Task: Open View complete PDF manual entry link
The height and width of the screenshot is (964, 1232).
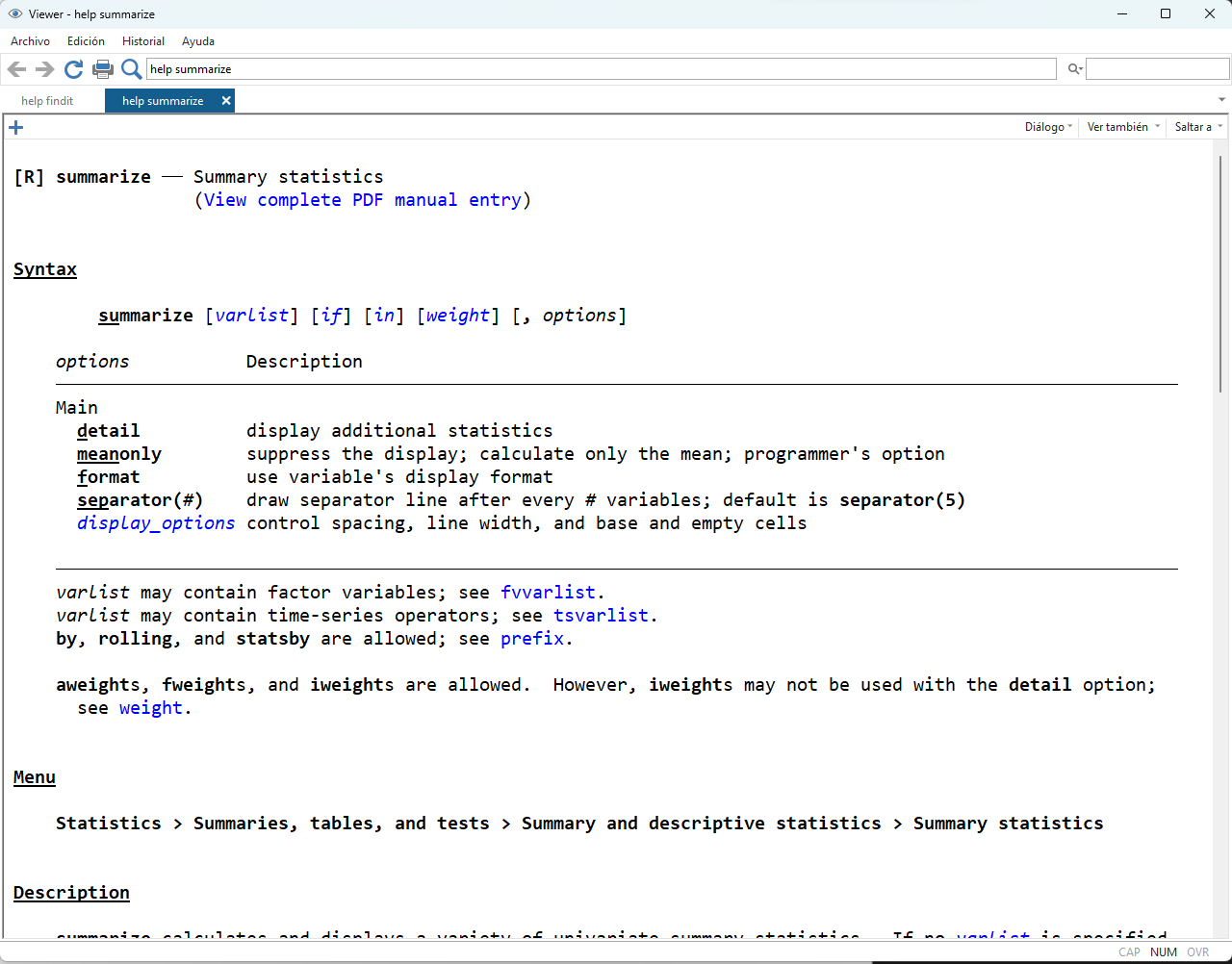Action: point(362,200)
